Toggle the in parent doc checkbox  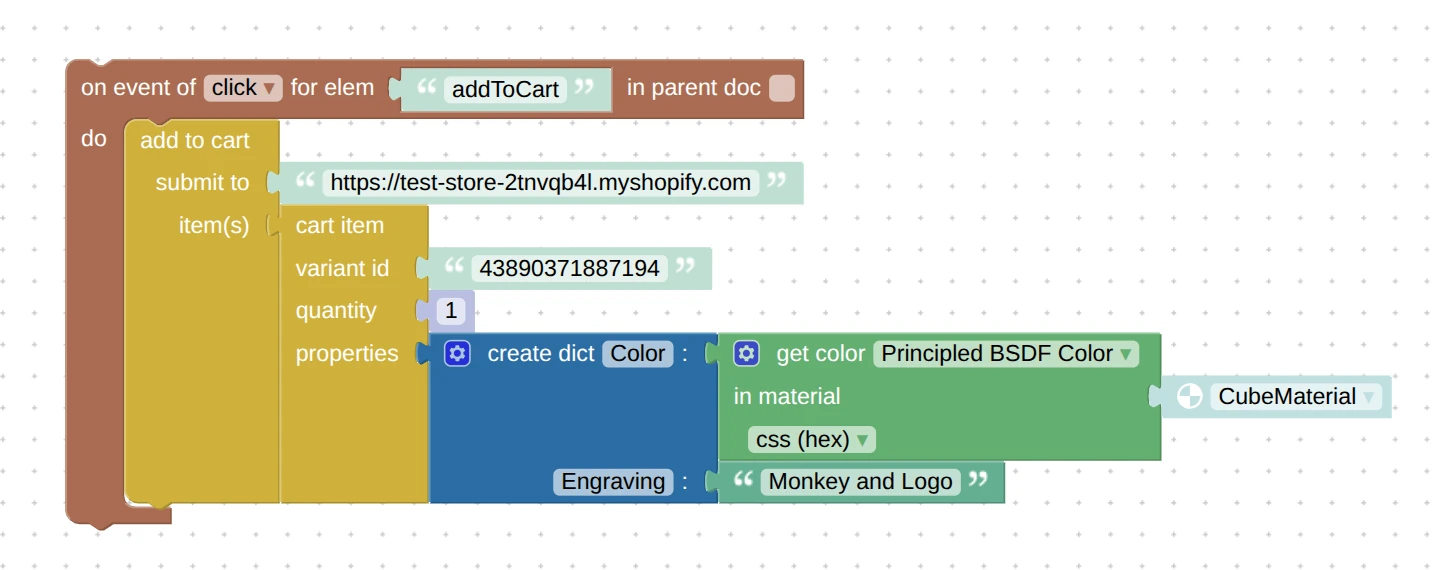tap(782, 88)
